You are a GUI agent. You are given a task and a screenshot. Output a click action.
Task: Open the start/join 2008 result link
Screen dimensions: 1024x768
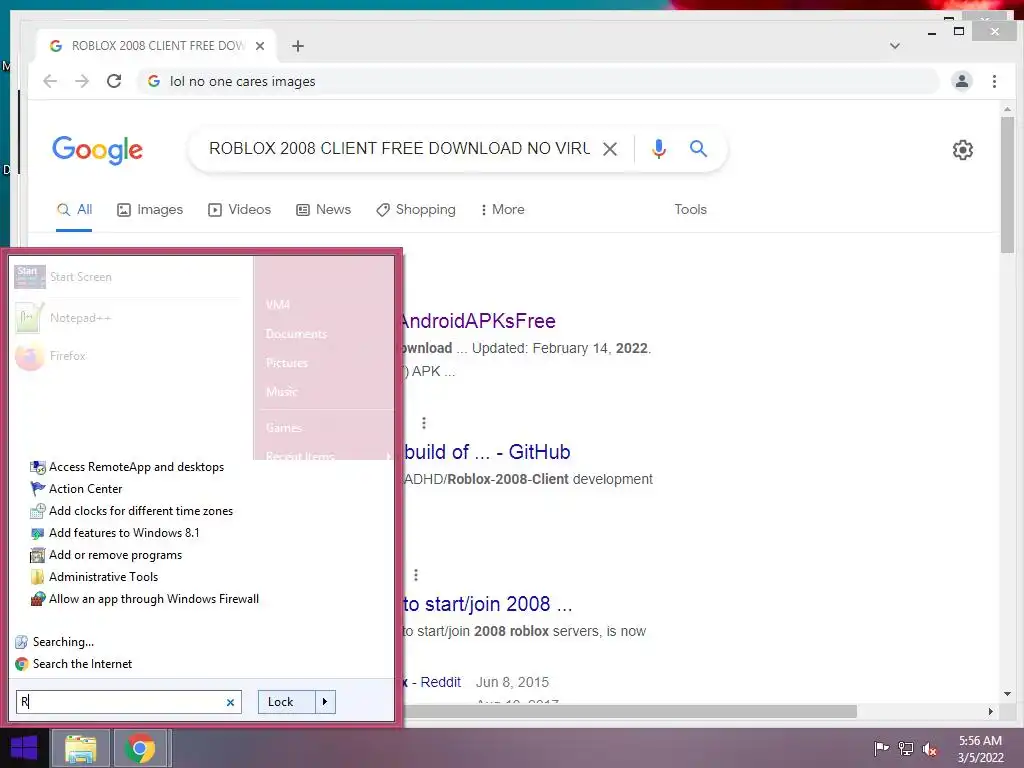tap(488, 604)
